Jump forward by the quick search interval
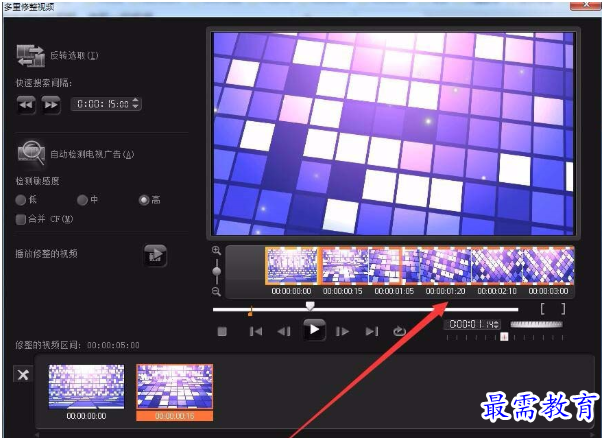605x438 pixels. 51,105
